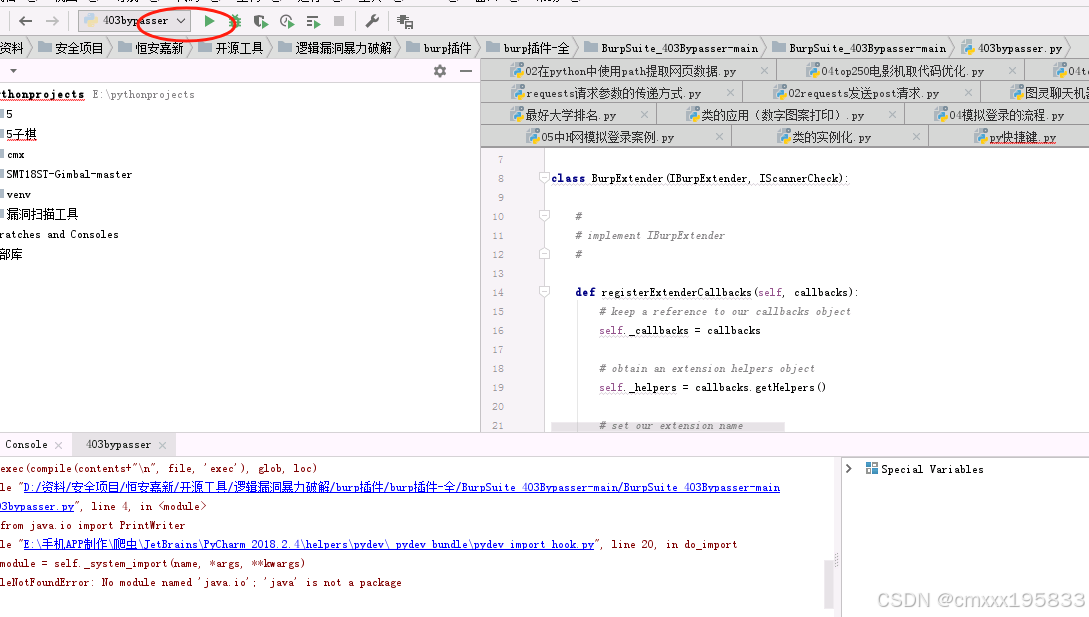1089x617 pixels.
Task: Run with coverage using the coverage icon
Action: point(261,21)
